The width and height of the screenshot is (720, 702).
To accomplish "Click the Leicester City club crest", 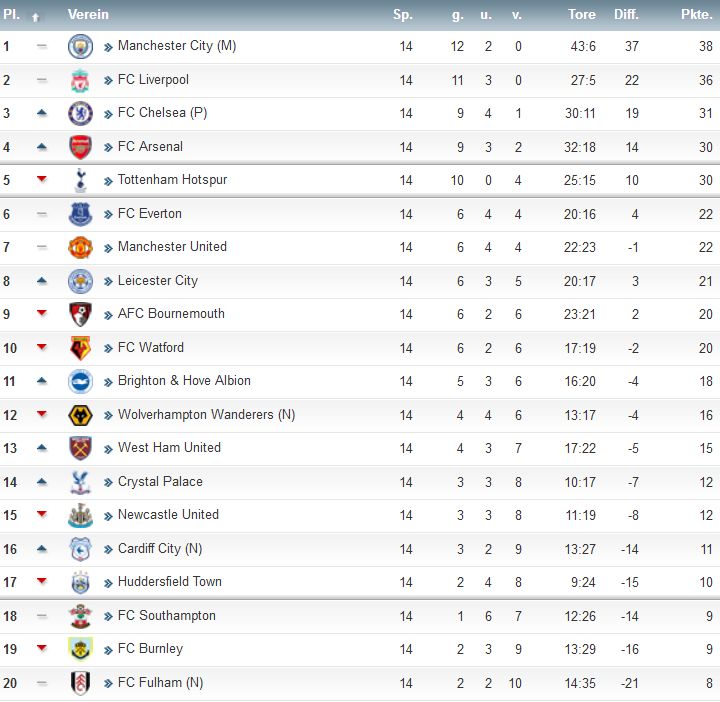I will tap(80, 281).
